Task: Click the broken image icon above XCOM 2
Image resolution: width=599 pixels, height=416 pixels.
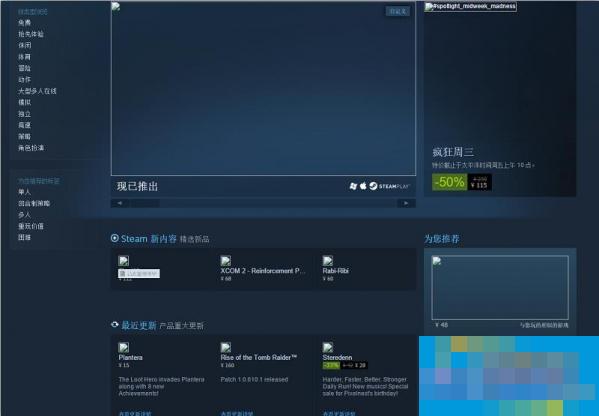Action: pos(226,261)
